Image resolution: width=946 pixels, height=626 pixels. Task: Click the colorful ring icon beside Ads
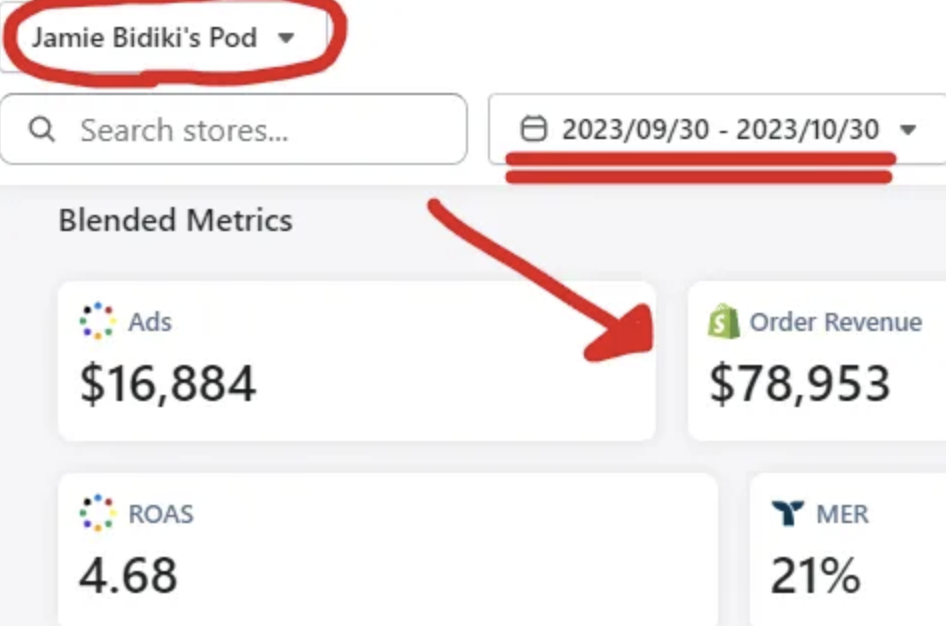(97, 322)
